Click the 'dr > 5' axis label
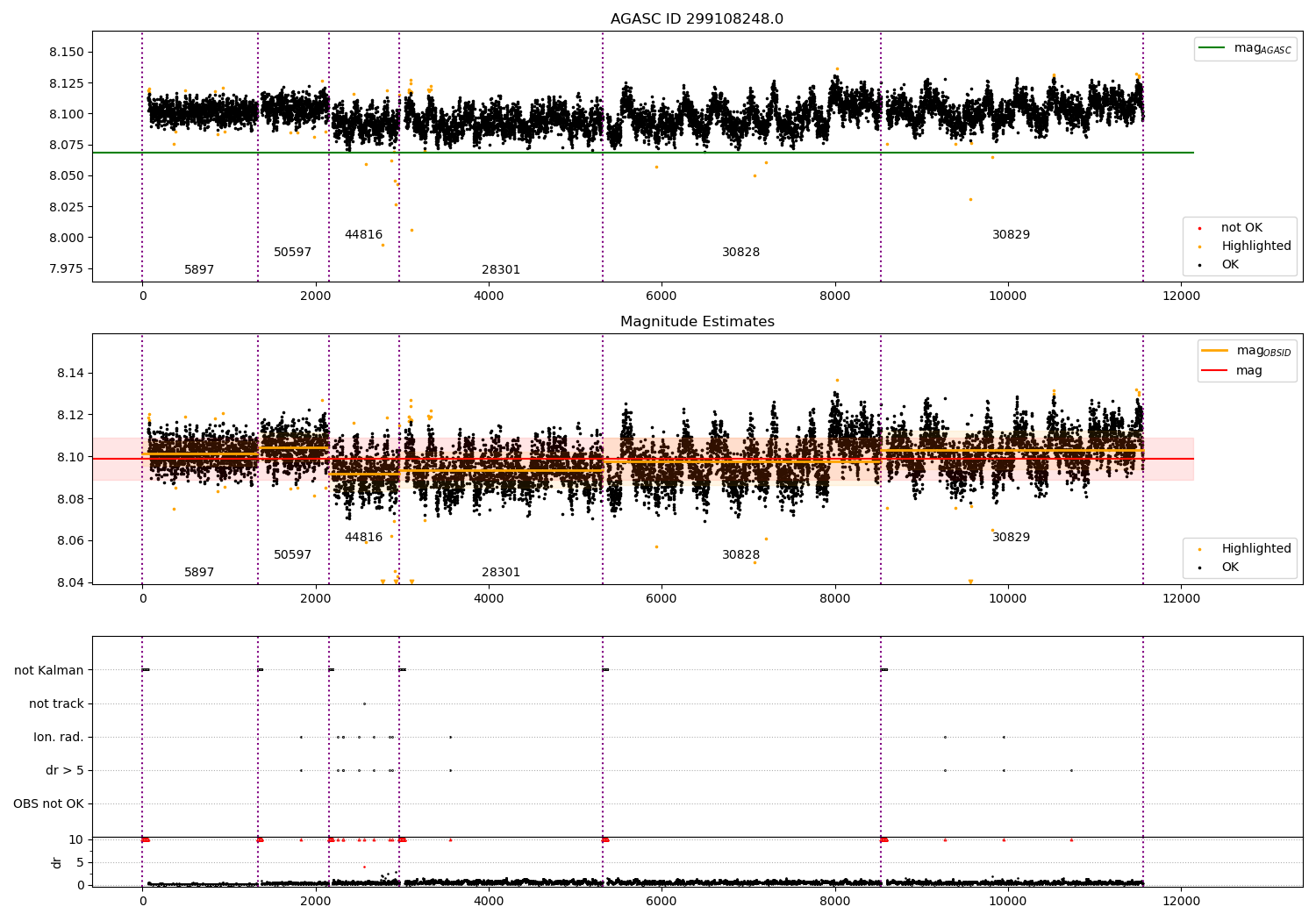 (65, 771)
